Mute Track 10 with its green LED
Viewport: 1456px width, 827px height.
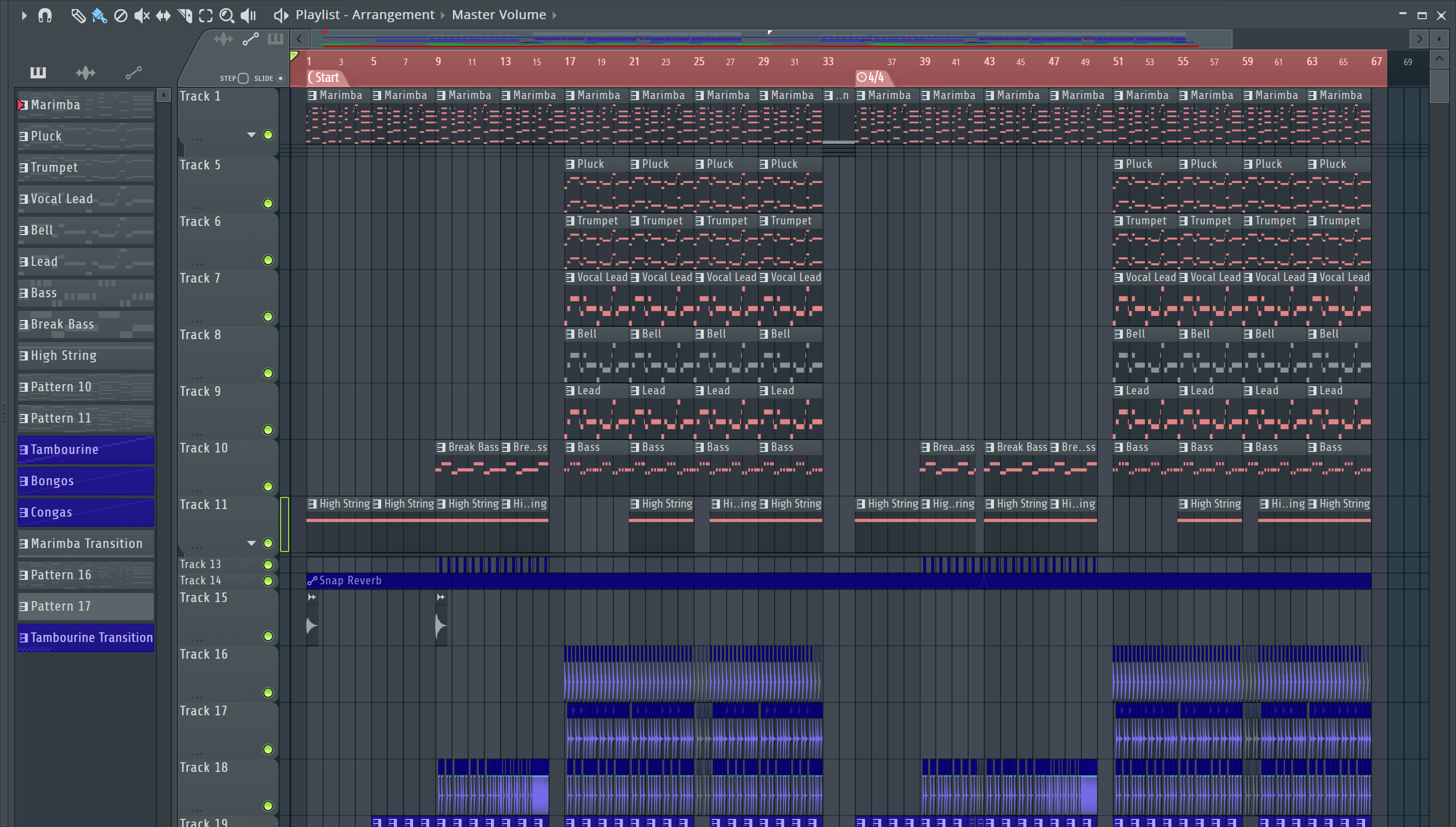click(x=268, y=486)
